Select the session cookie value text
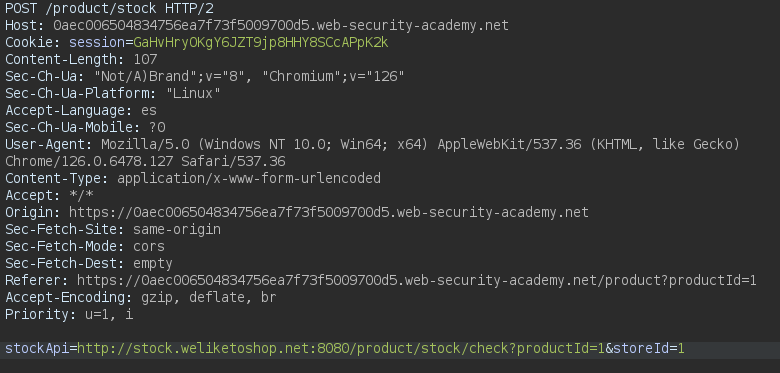This screenshot has width=780, height=373. click(x=261, y=42)
